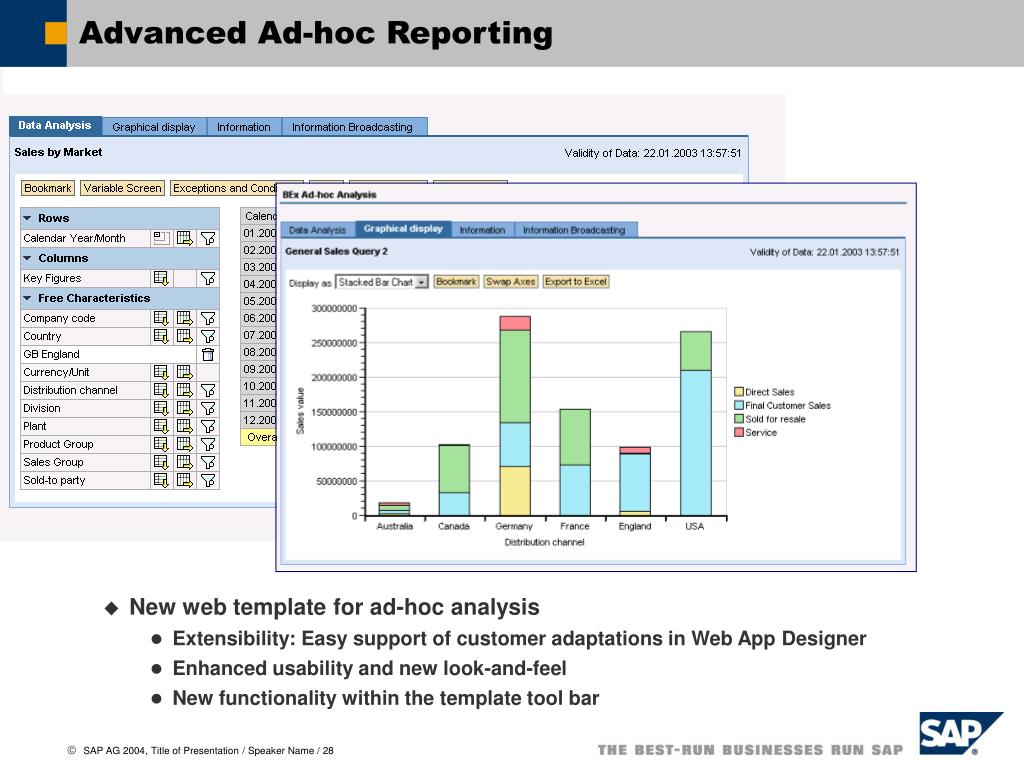Open the Variable Screen button

tap(122, 188)
